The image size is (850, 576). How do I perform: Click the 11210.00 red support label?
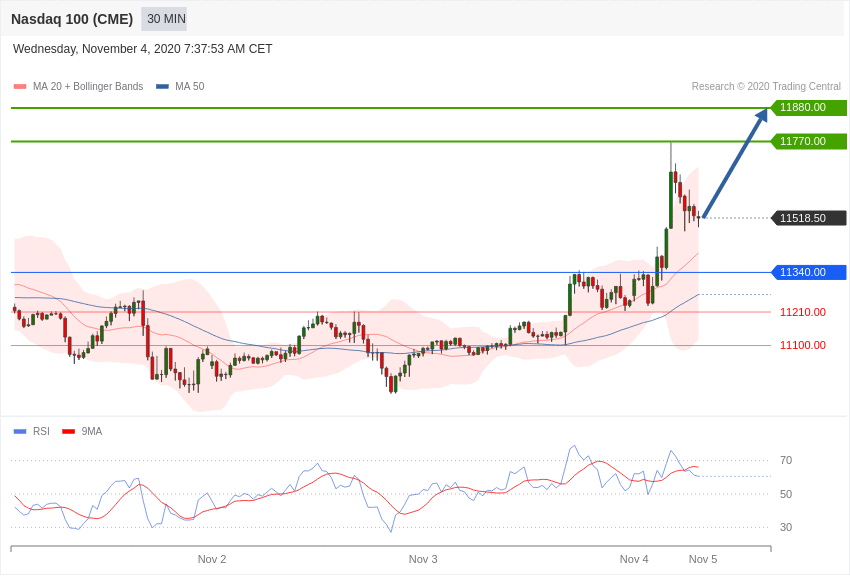click(803, 312)
